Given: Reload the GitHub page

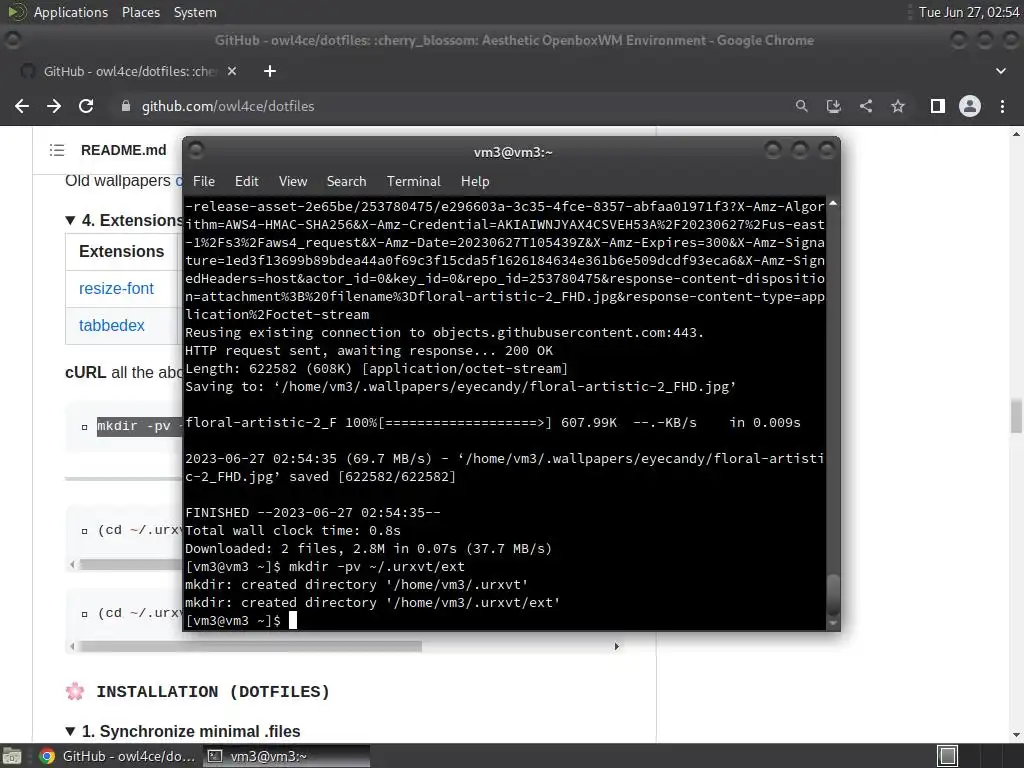Looking at the screenshot, I should tap(86, 106).
